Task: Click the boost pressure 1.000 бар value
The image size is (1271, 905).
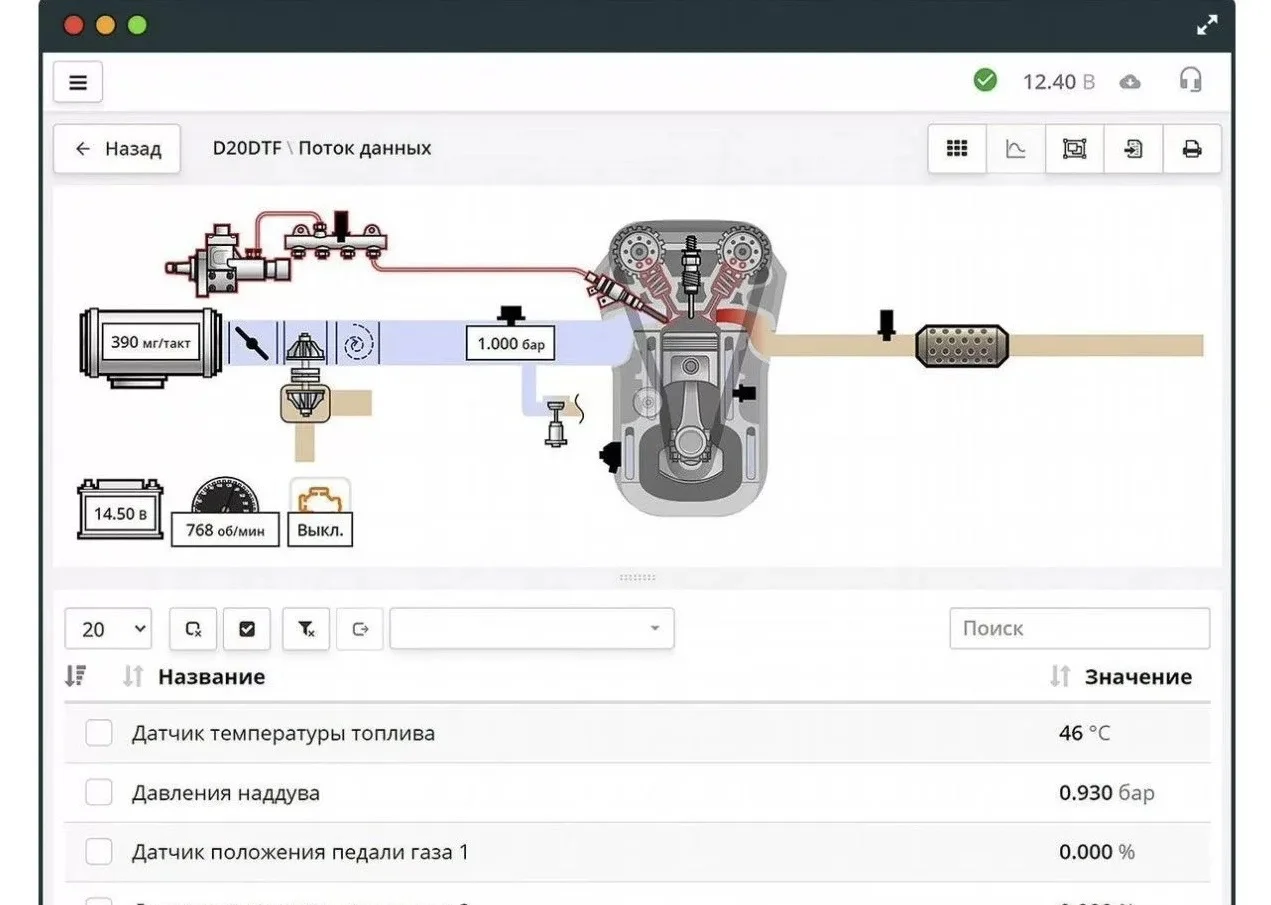Action: 511,343
